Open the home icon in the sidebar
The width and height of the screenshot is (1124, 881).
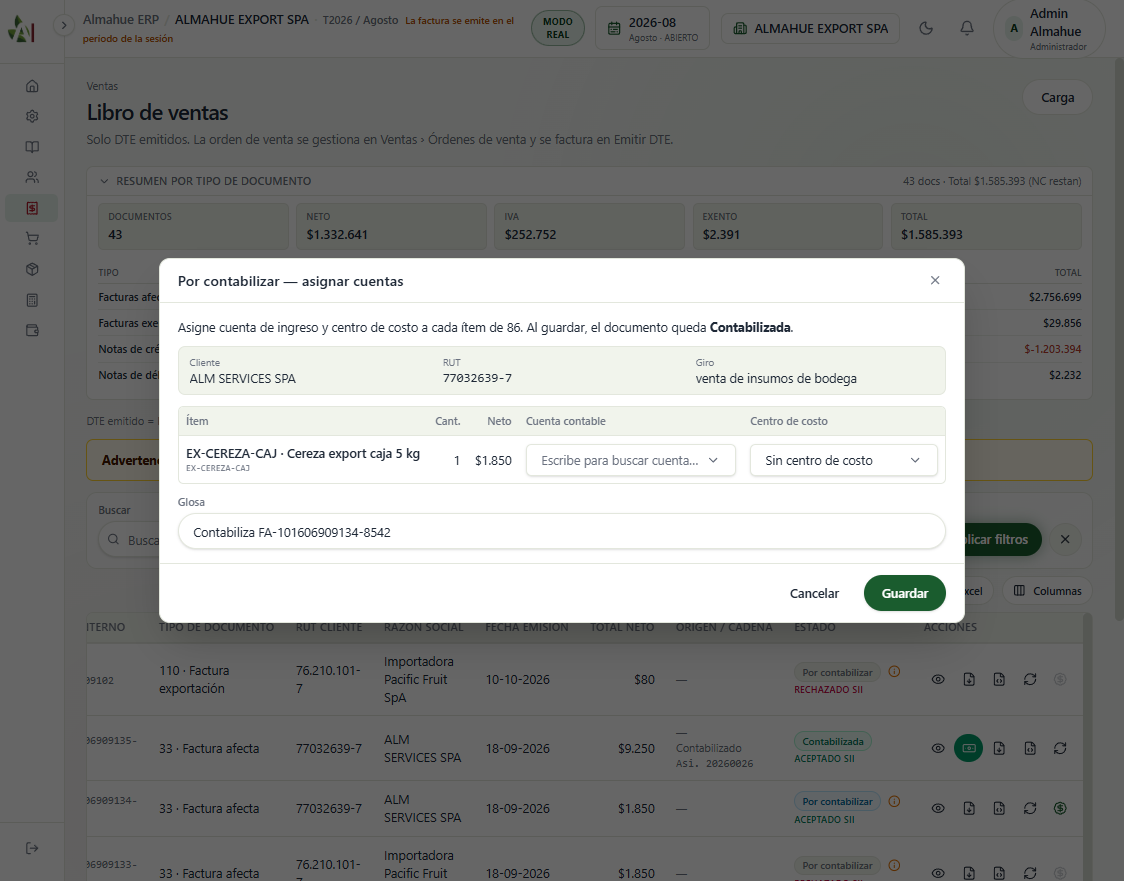(32, 86)
